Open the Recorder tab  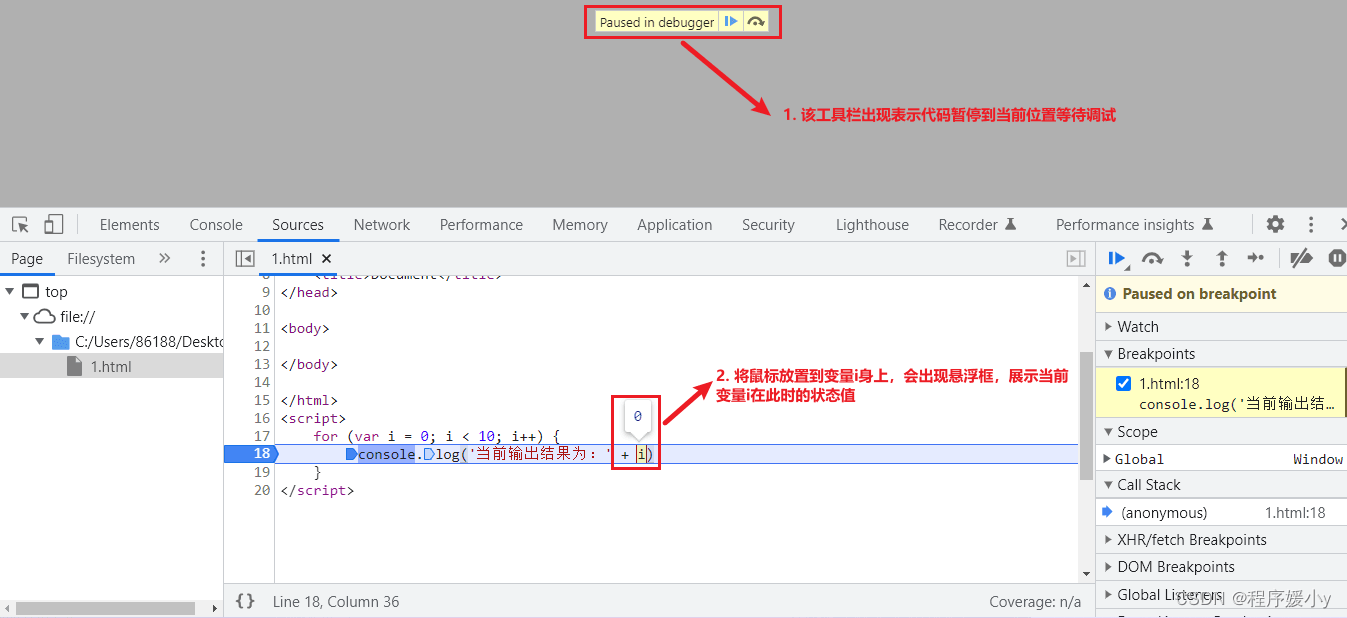coord(977,225)
